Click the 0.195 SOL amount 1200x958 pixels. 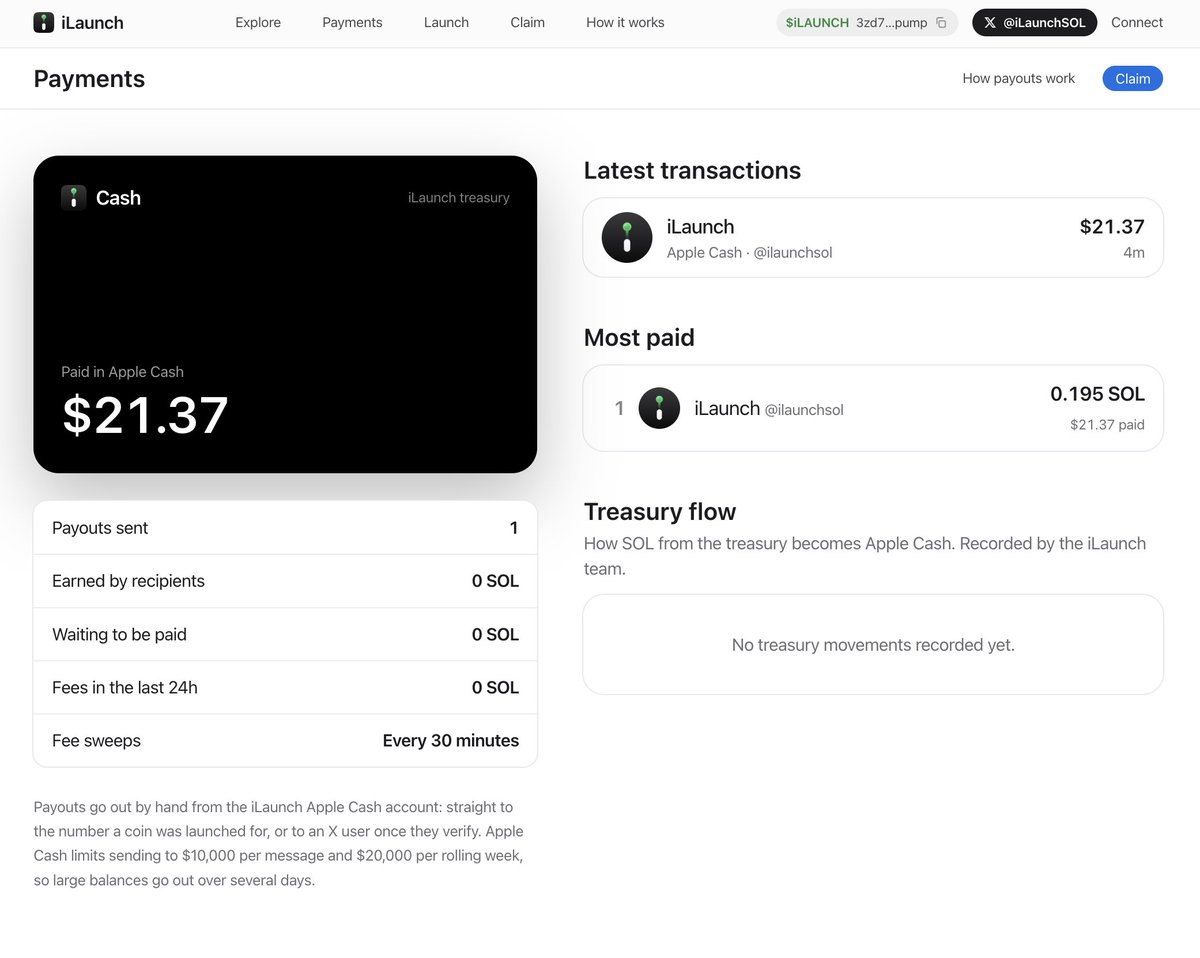click(x=1097, y=394)
